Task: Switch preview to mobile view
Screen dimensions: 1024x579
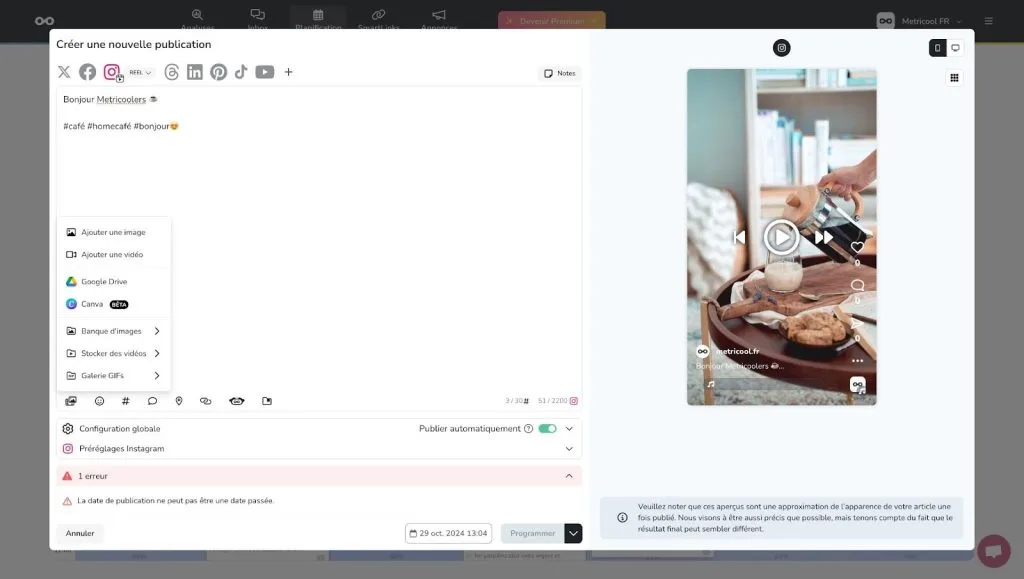Action: pos(937,48)
